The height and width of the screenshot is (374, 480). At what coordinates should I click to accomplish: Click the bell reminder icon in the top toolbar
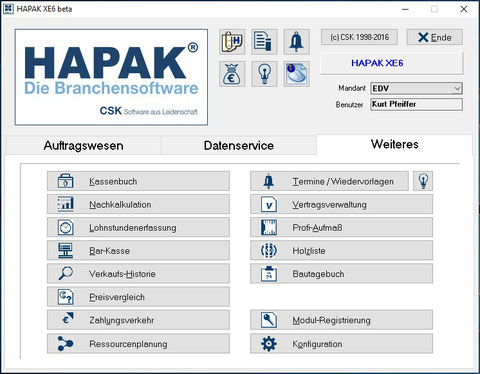[296, 42]
